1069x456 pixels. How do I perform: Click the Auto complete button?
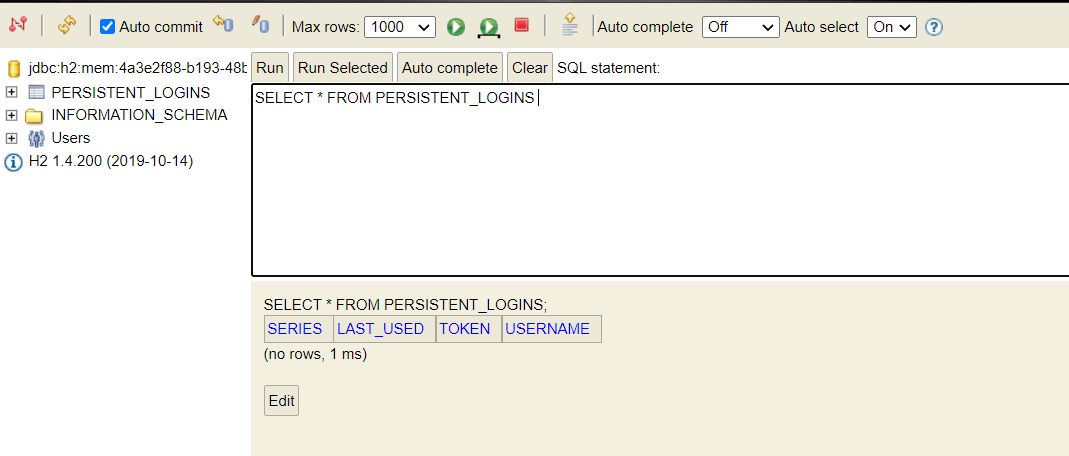450,67
